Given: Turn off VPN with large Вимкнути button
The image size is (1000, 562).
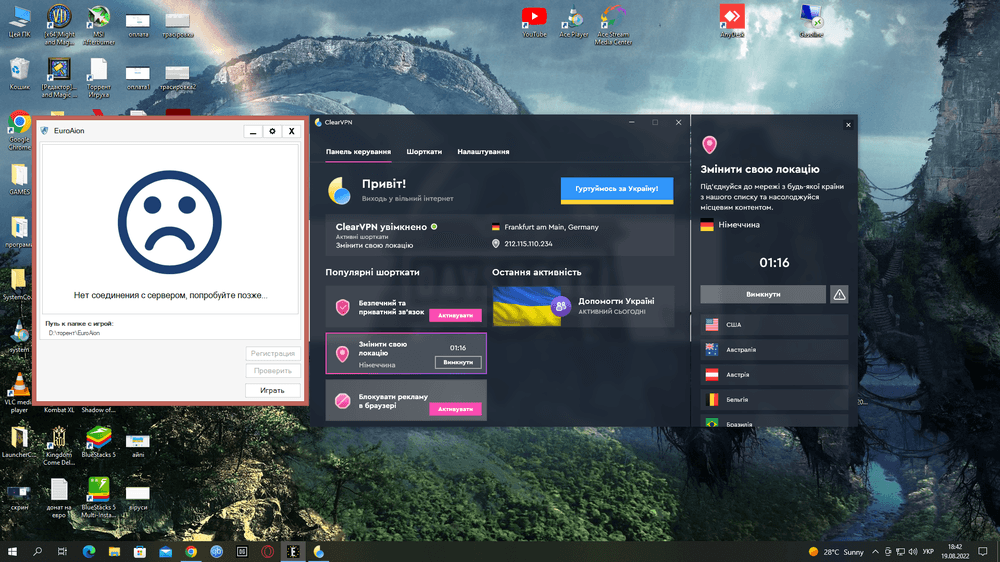Looking at the screenshot, I should 763,294.
